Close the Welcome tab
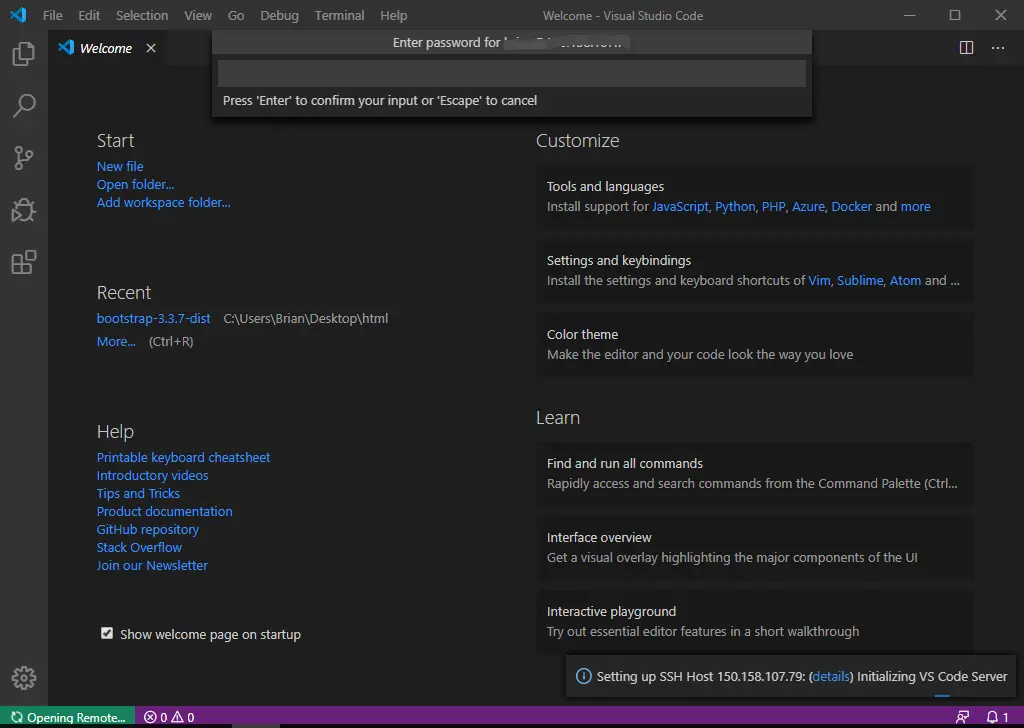Image resolution: width=1024 pixels, height=728 pixels. (x=151, y=48)
